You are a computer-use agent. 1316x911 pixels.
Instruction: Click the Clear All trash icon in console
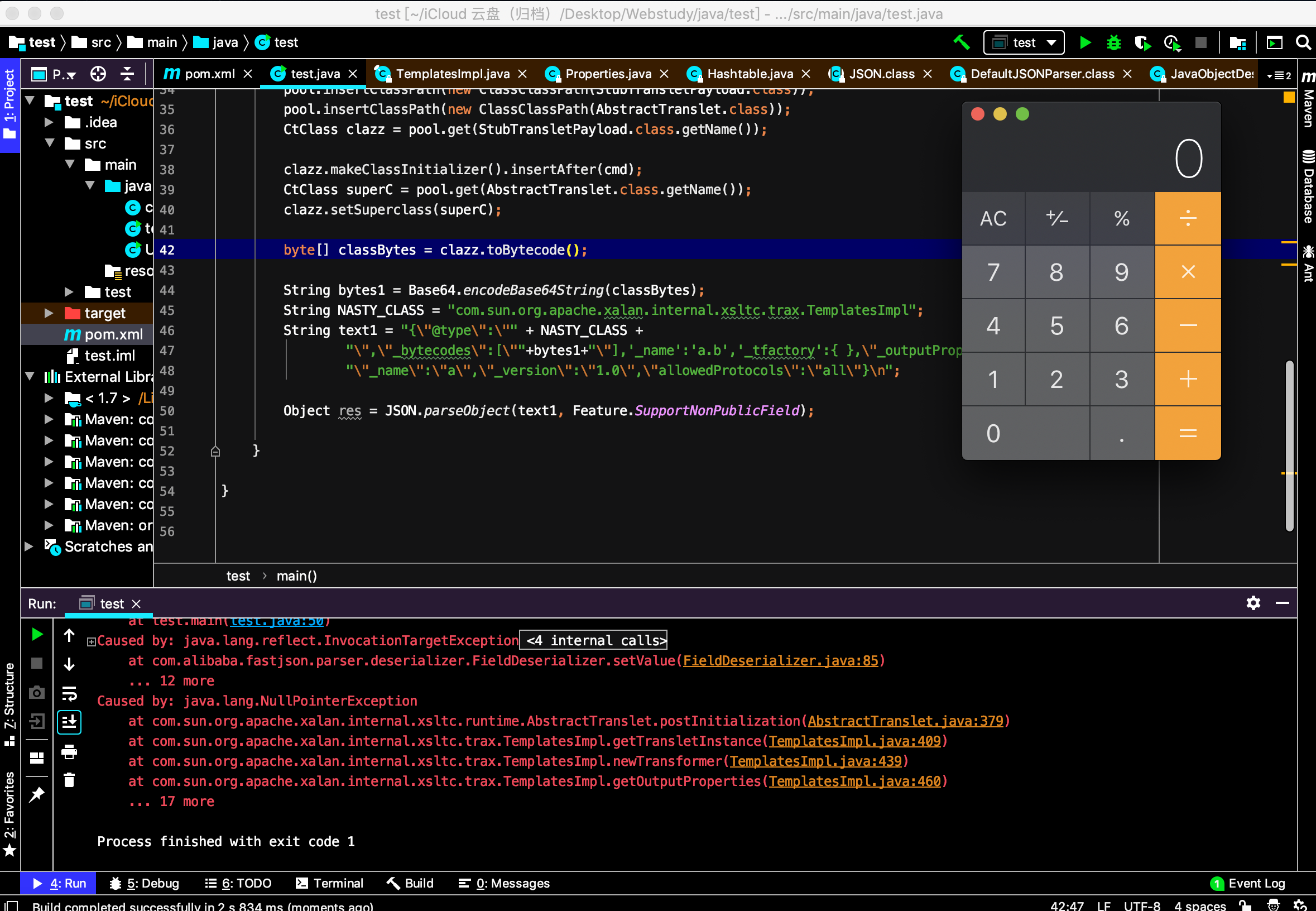[x=69, y=780]
